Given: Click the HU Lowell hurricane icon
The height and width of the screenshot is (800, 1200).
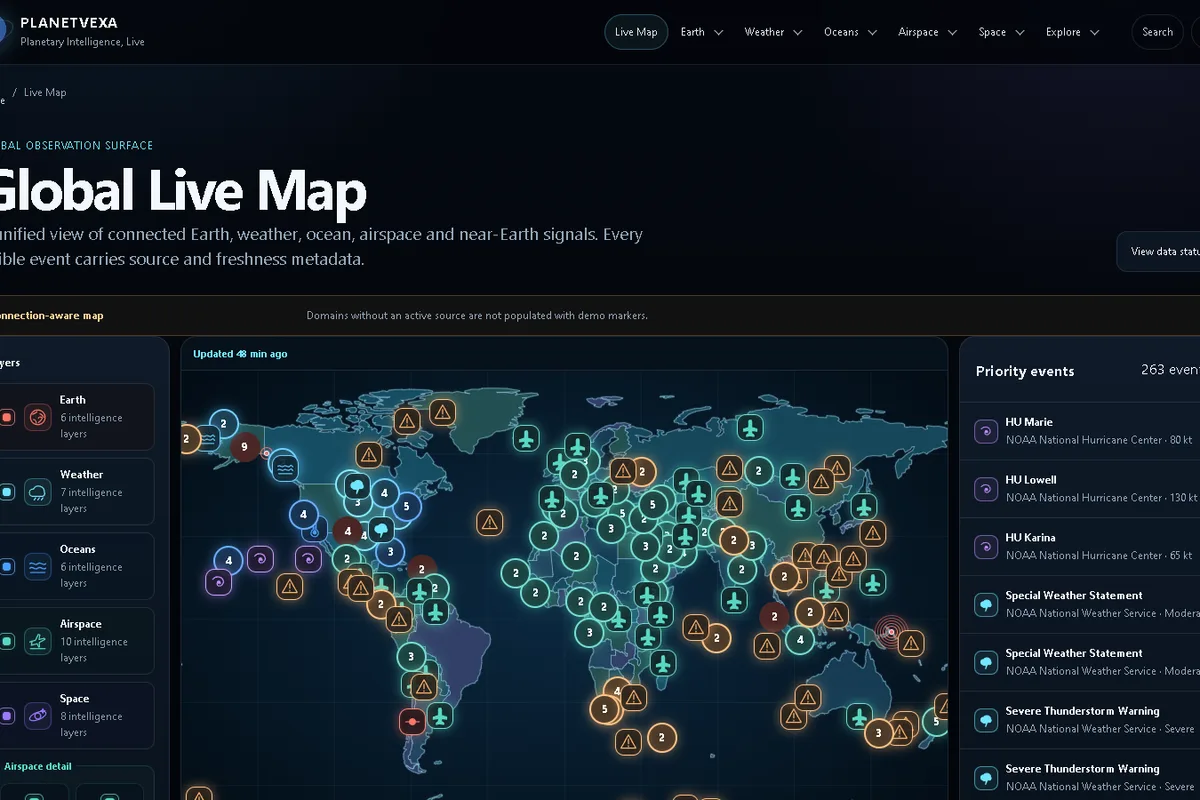Looking at the screenshot, I should click(987, 489).
